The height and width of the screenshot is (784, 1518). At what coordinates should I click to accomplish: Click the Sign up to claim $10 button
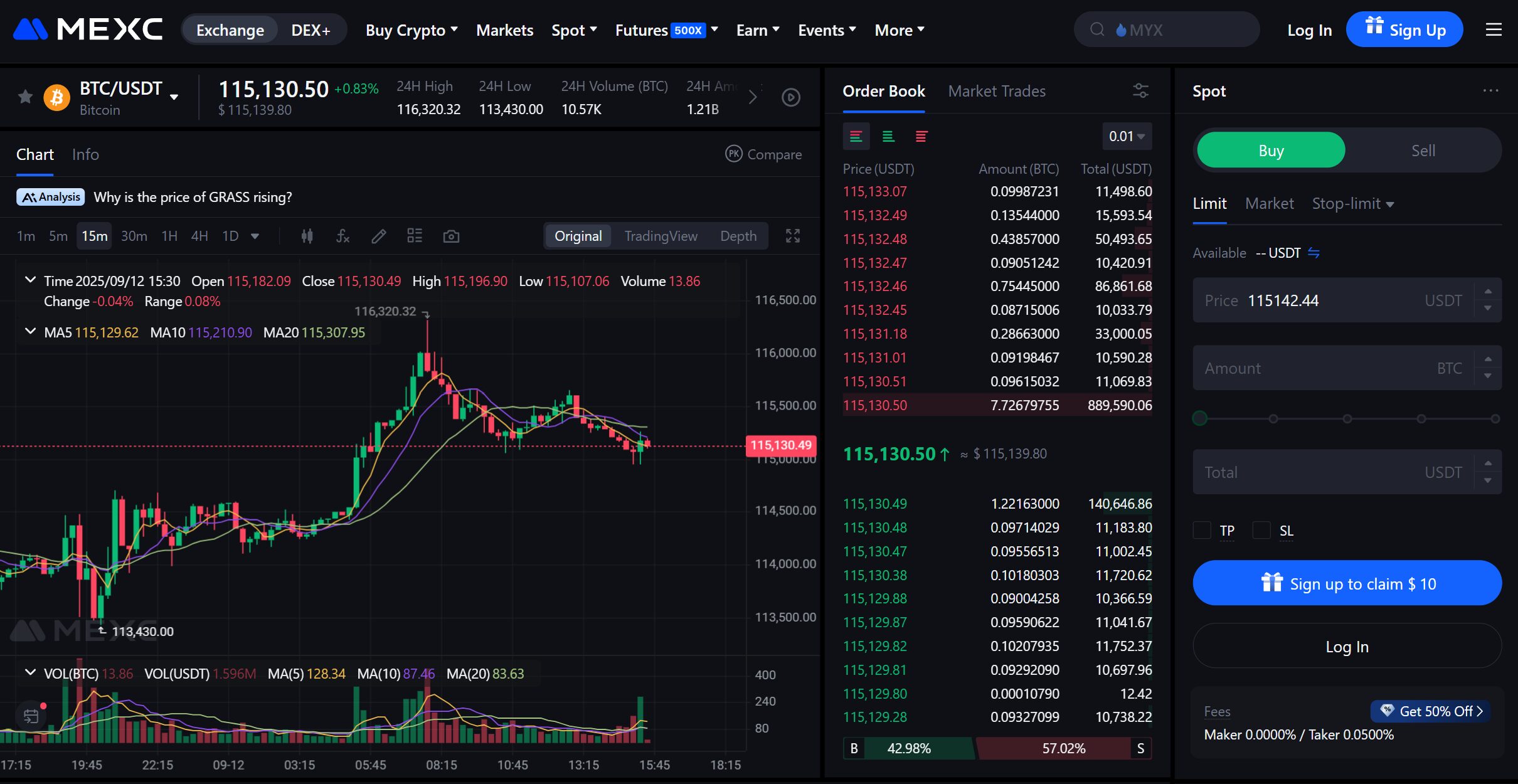tap(1346, 583)
